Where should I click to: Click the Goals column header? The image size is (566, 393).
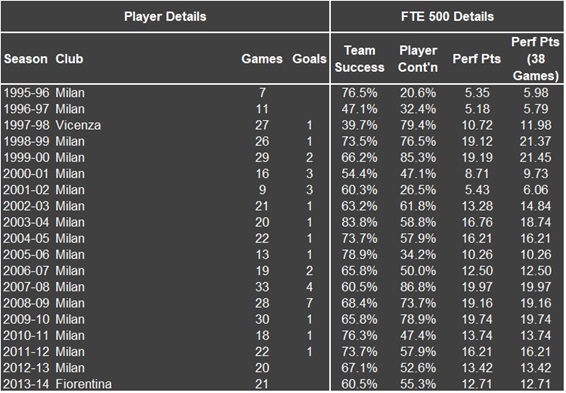click(x=309, y=59)
